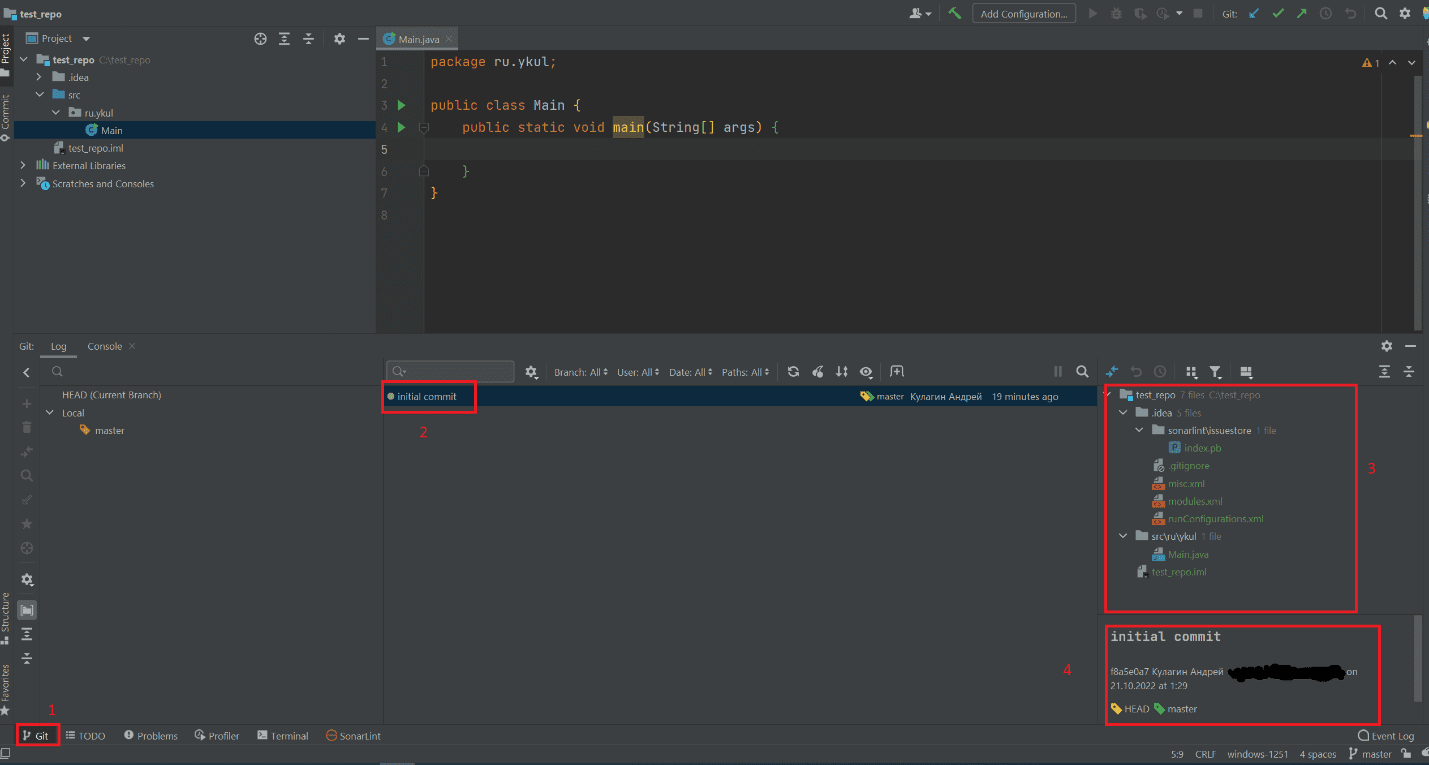Click the Git Push arrow icon
1429x765 pixels.
pyautogui.click(x=1301, y=14)
